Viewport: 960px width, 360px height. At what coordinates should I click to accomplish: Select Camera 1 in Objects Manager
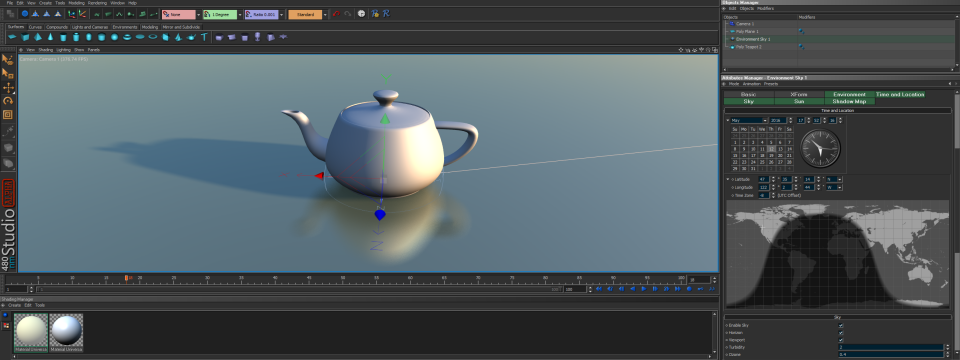tap(744, 24)
